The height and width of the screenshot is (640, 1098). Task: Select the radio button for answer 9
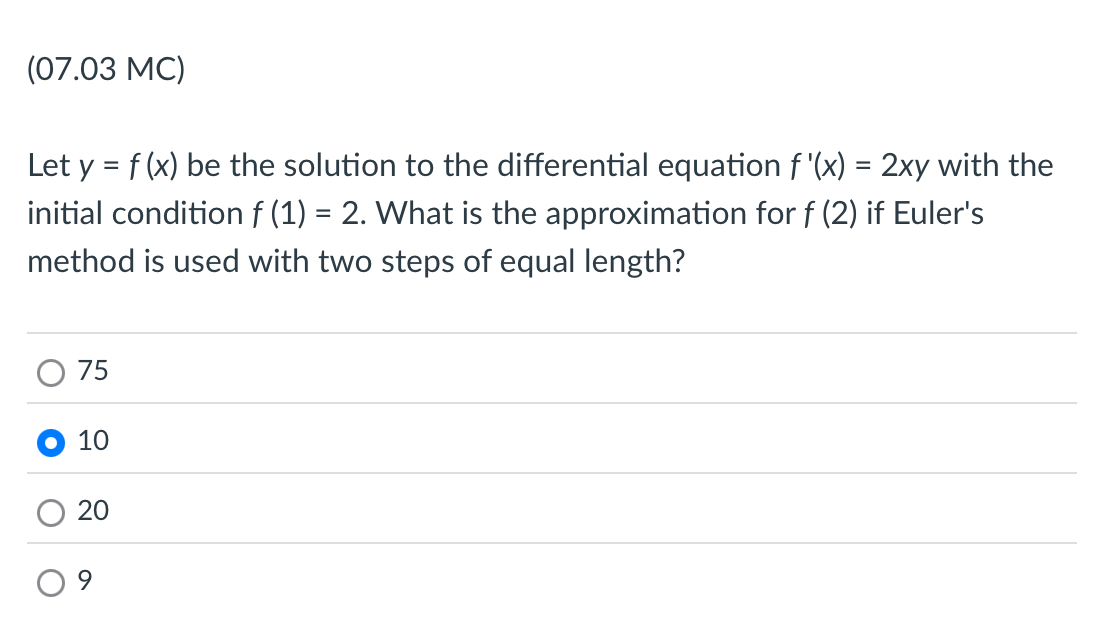pos(49,582)
